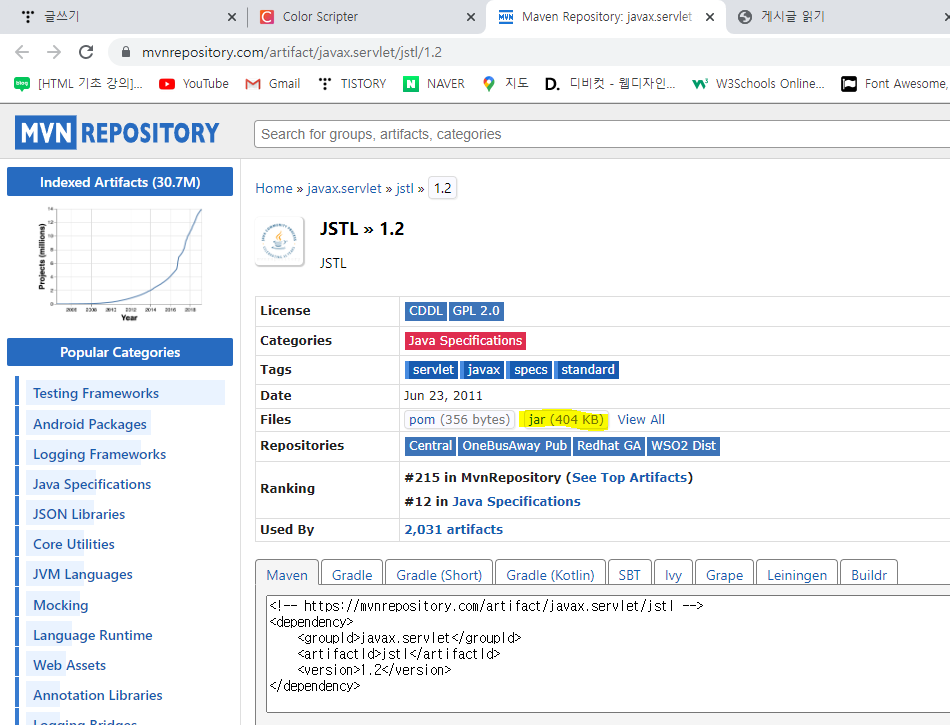Switch to the Gradle (Kotlin) tab
This screenshot has height=725, width=950.
coord(550,574)
